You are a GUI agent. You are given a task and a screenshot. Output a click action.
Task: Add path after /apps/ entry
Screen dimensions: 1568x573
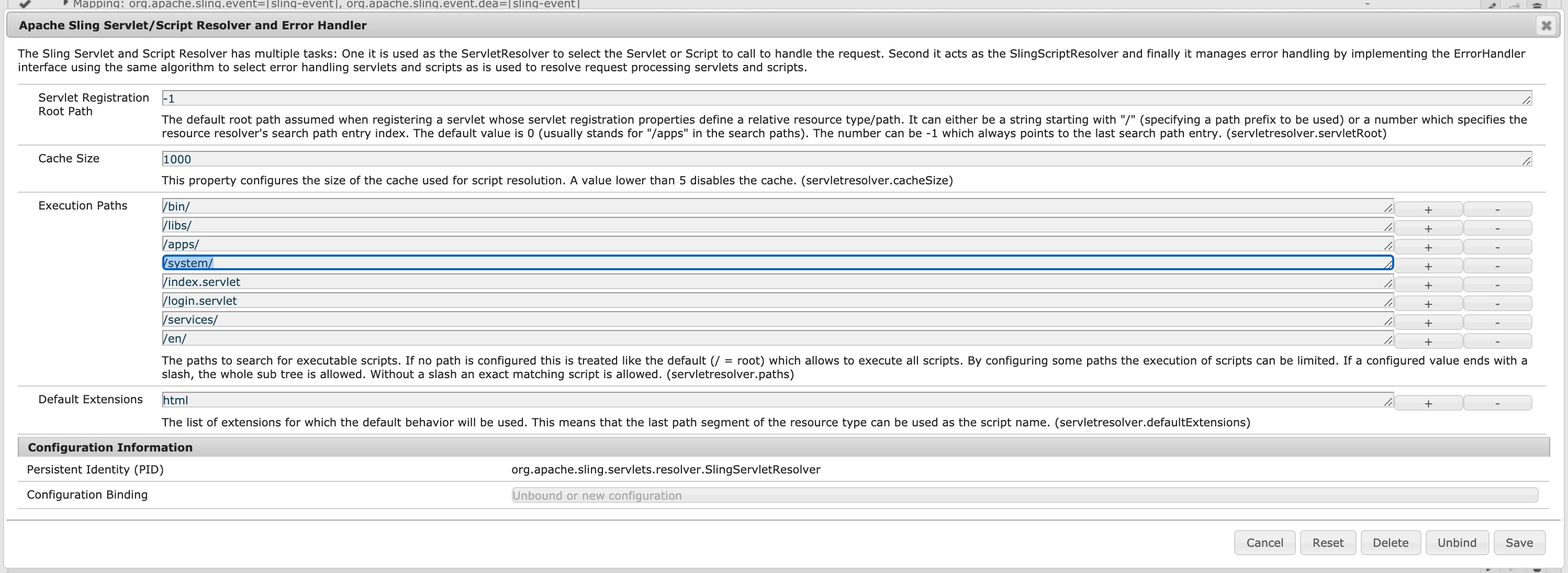pos(1428,247)
